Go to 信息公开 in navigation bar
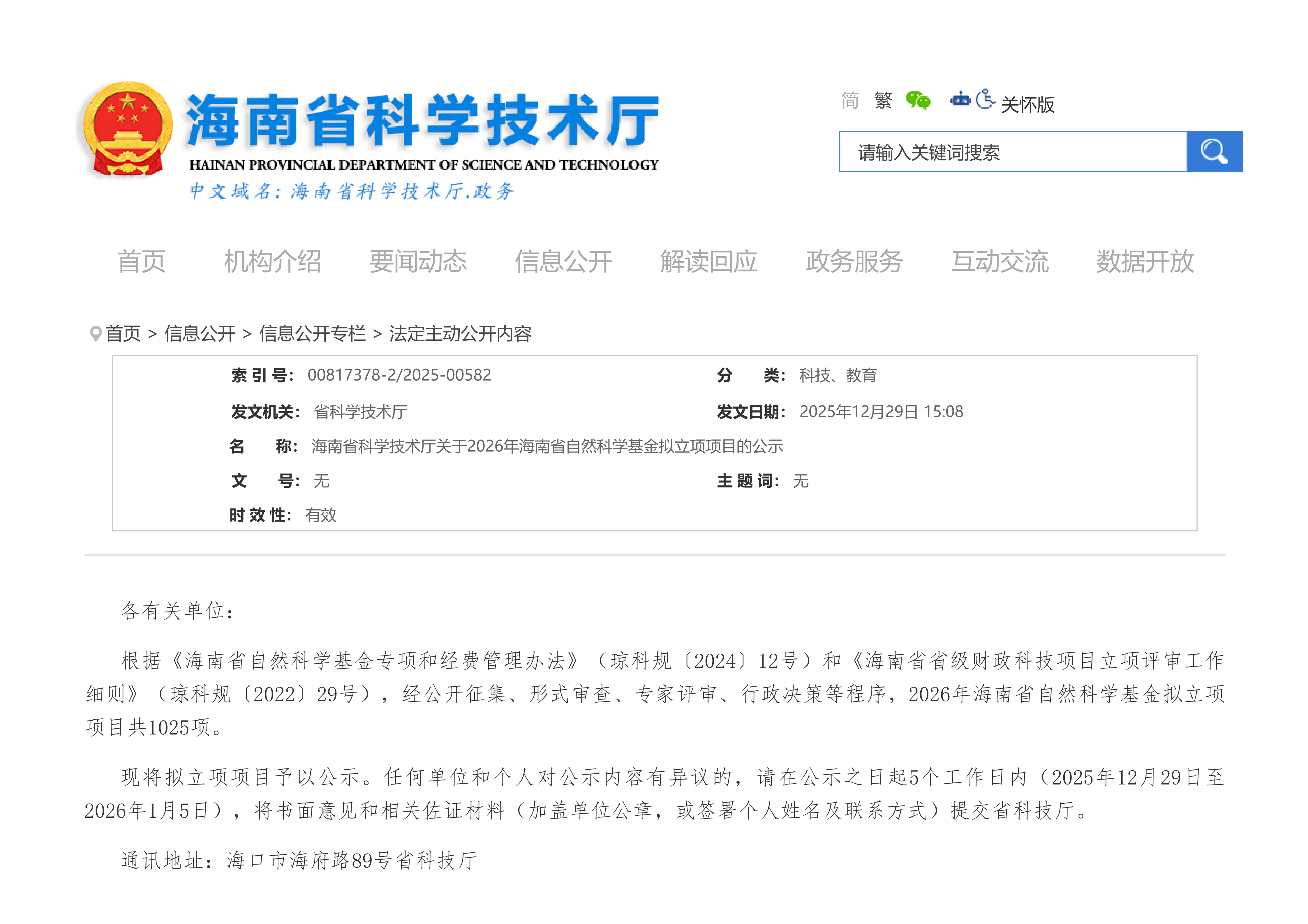Viewport: 1308px width, 924px height. (563, 261)
